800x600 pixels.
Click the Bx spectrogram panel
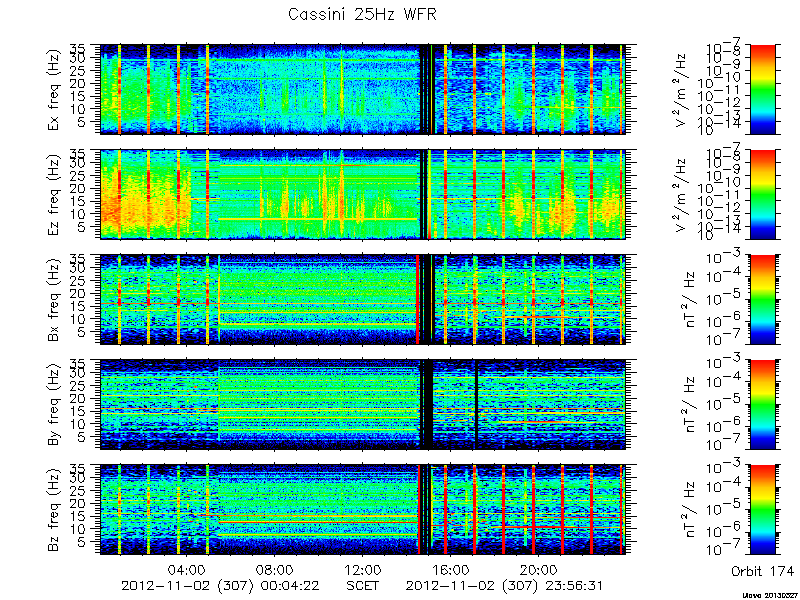[x=362, y=299]
